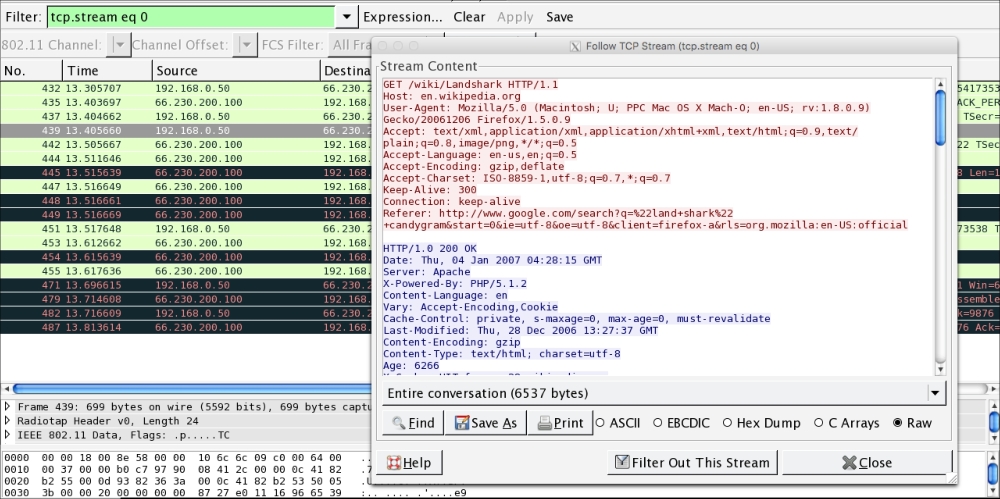Click the printer icon on Print button
Image resolution: width=1000 pixels, height=499 pixels.
544,423
